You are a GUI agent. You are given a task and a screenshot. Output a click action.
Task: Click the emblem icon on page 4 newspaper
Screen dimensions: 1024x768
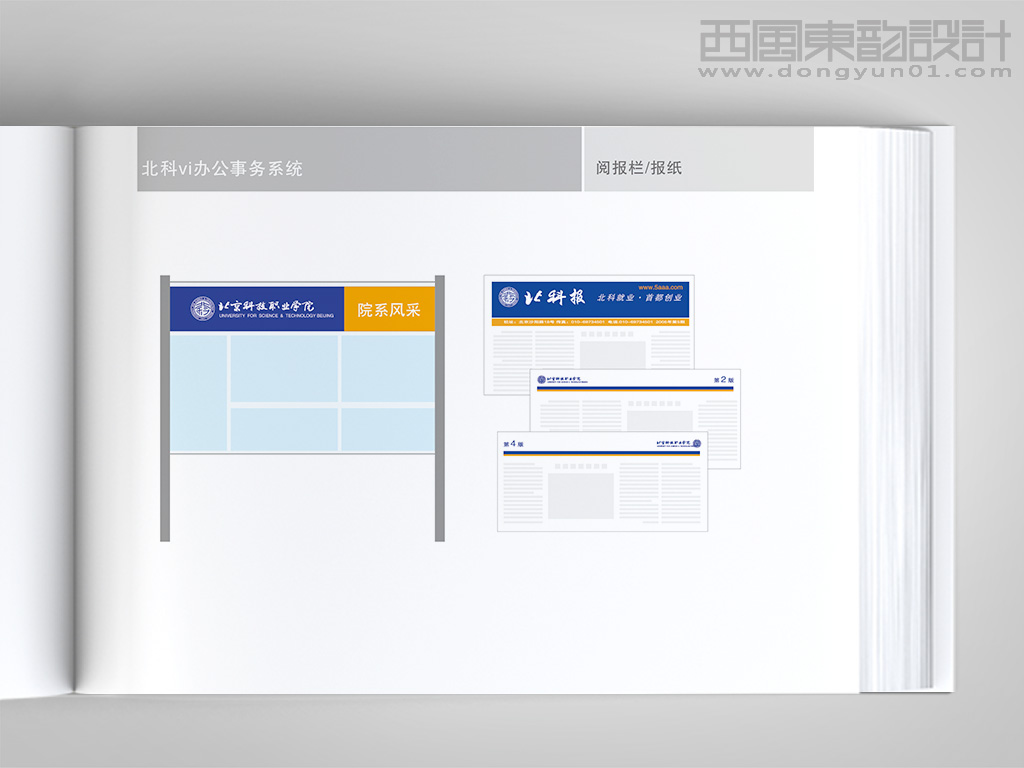[x=697, y=443]
